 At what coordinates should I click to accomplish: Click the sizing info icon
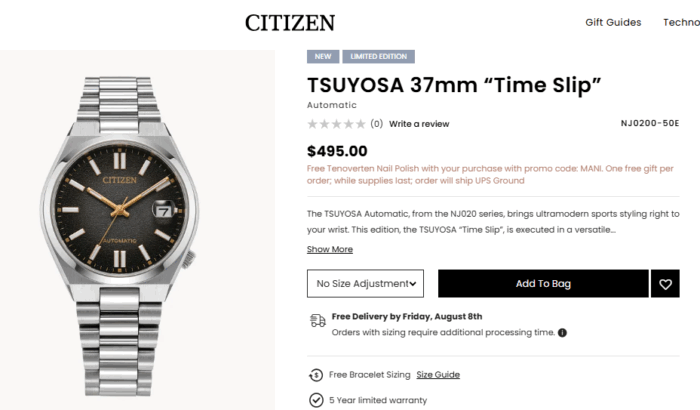562,333
